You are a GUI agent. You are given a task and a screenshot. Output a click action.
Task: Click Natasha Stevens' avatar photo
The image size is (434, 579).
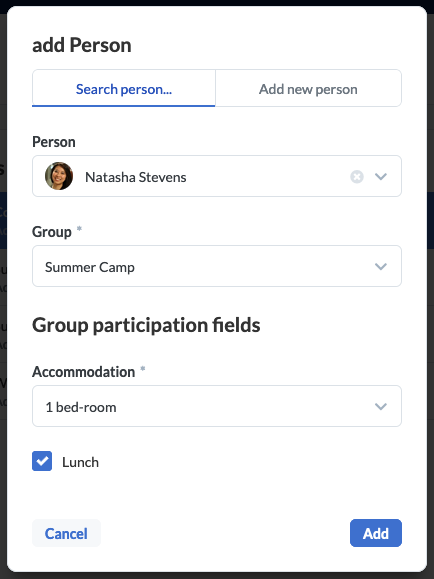click(59, 176)
